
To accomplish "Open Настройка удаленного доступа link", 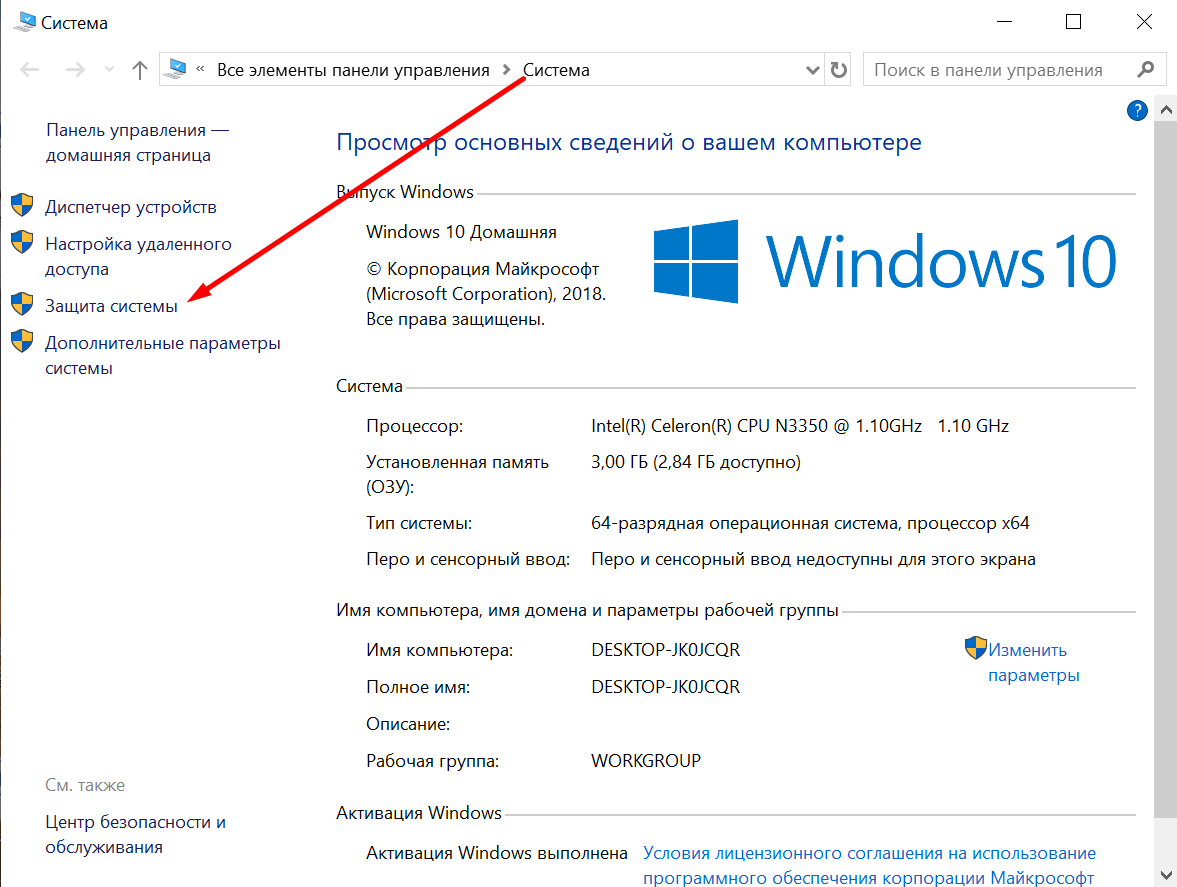I will click(138, 256).
